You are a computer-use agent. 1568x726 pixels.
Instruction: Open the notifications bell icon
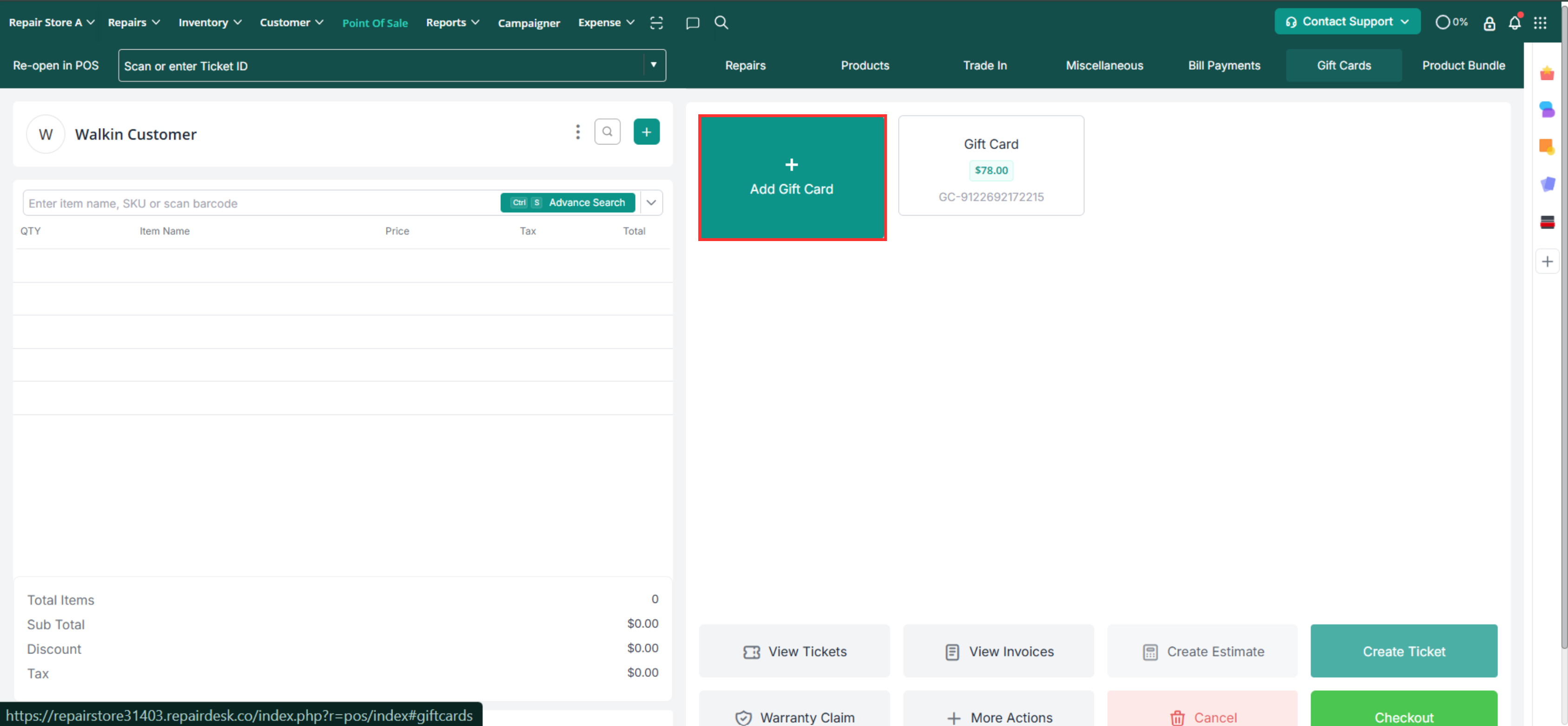click(1515, 22)
